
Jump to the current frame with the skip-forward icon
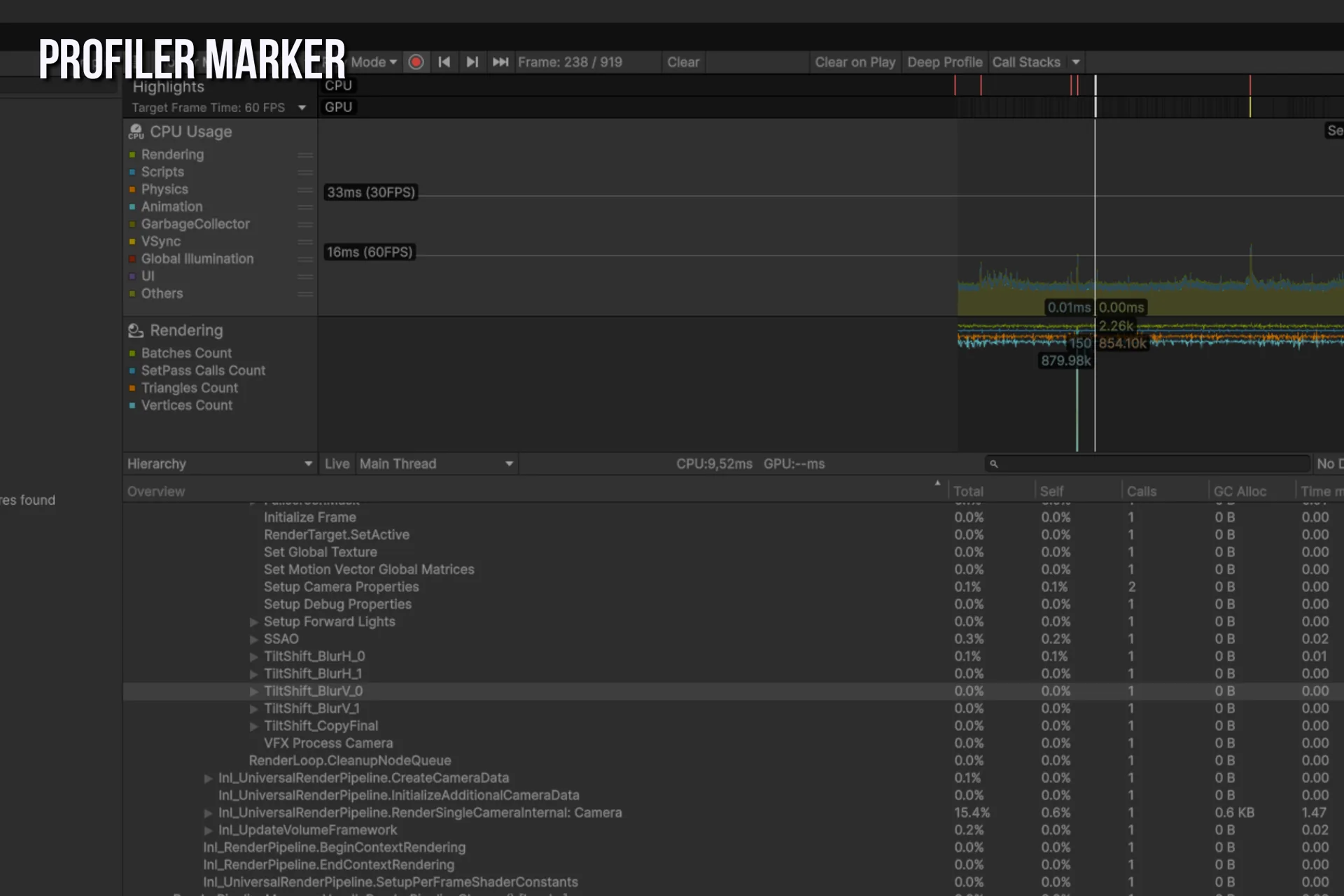click(500, 62)
